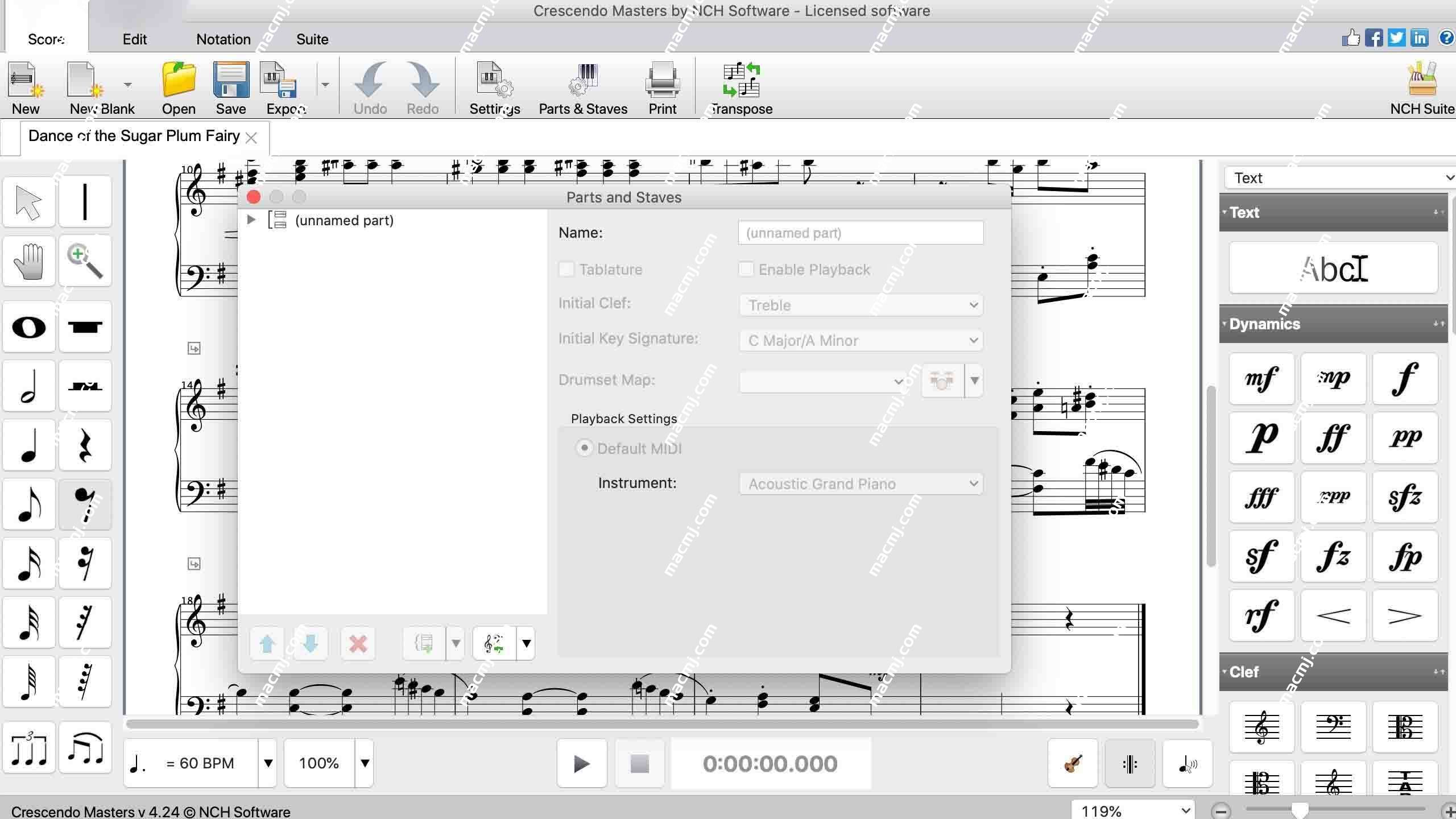This screenshot has width=1456, height=819.
Task: Open the Text palette category dropdown
Action: pyautogui.click(x=1339, y=178)
